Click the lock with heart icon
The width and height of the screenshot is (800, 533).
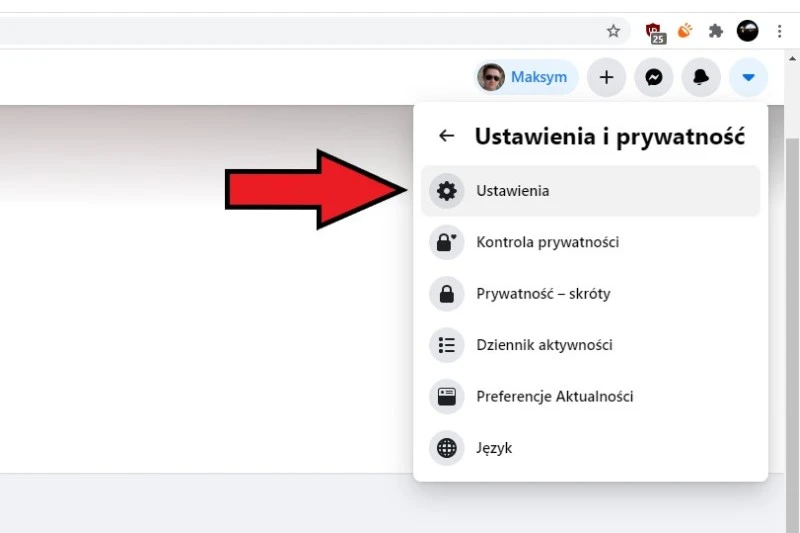[x=446, y=242]
